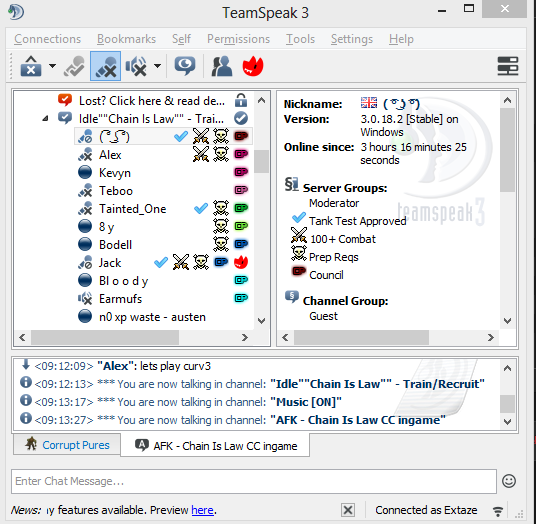Click the Toggle Away Status toolbar icon
Screen dimensions: 536x524
[x=74, y=66]
